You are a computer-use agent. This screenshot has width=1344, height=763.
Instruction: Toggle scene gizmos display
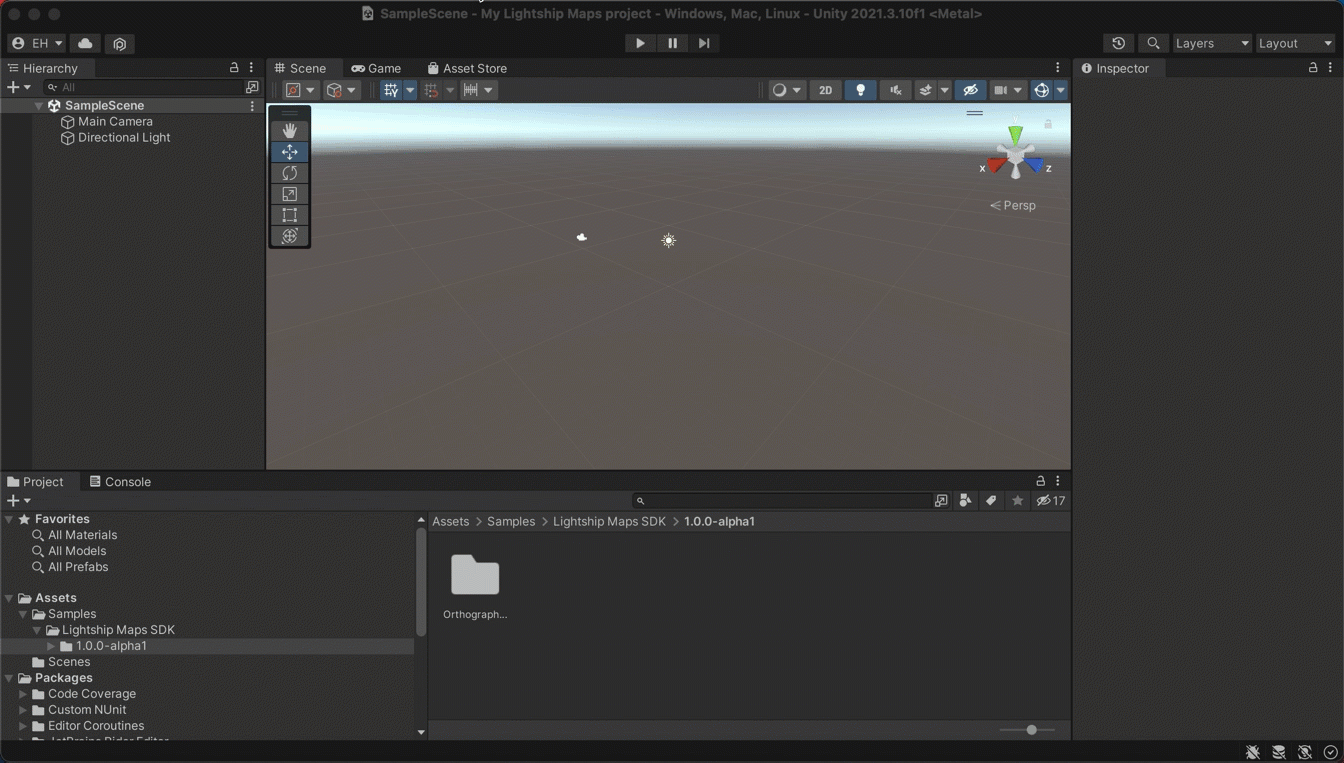(1041, 90)
